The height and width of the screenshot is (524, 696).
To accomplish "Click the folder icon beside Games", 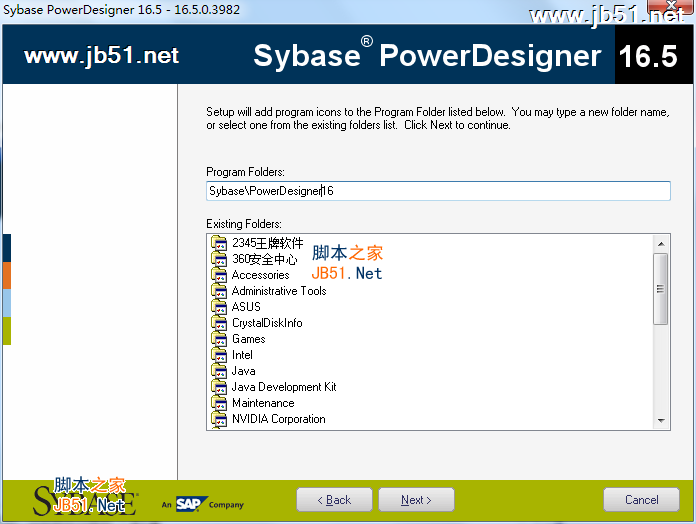I will [x=219, y=339].
